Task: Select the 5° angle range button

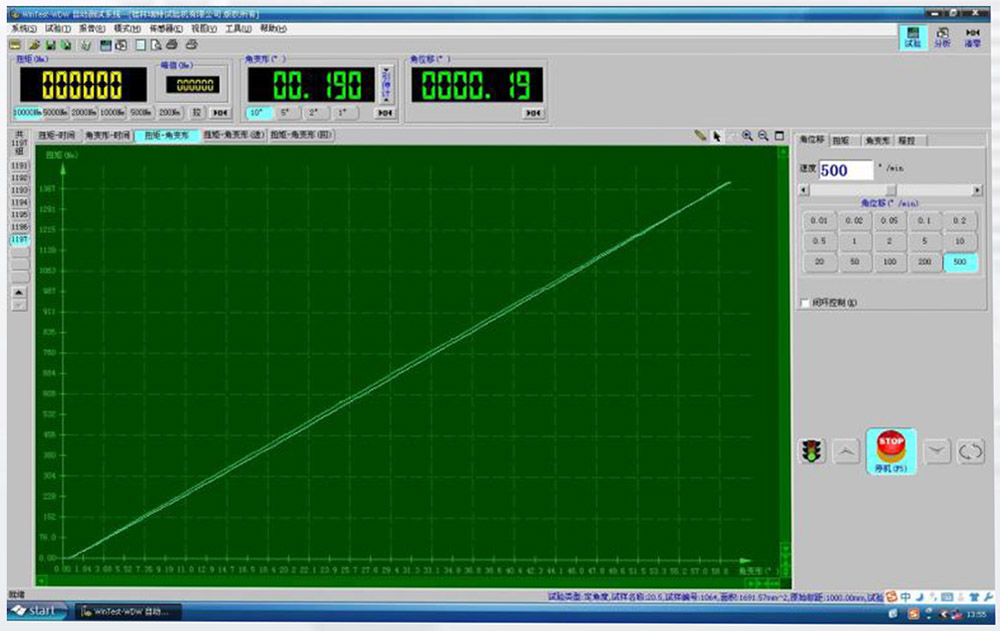Action: click(x=286, y=112)
